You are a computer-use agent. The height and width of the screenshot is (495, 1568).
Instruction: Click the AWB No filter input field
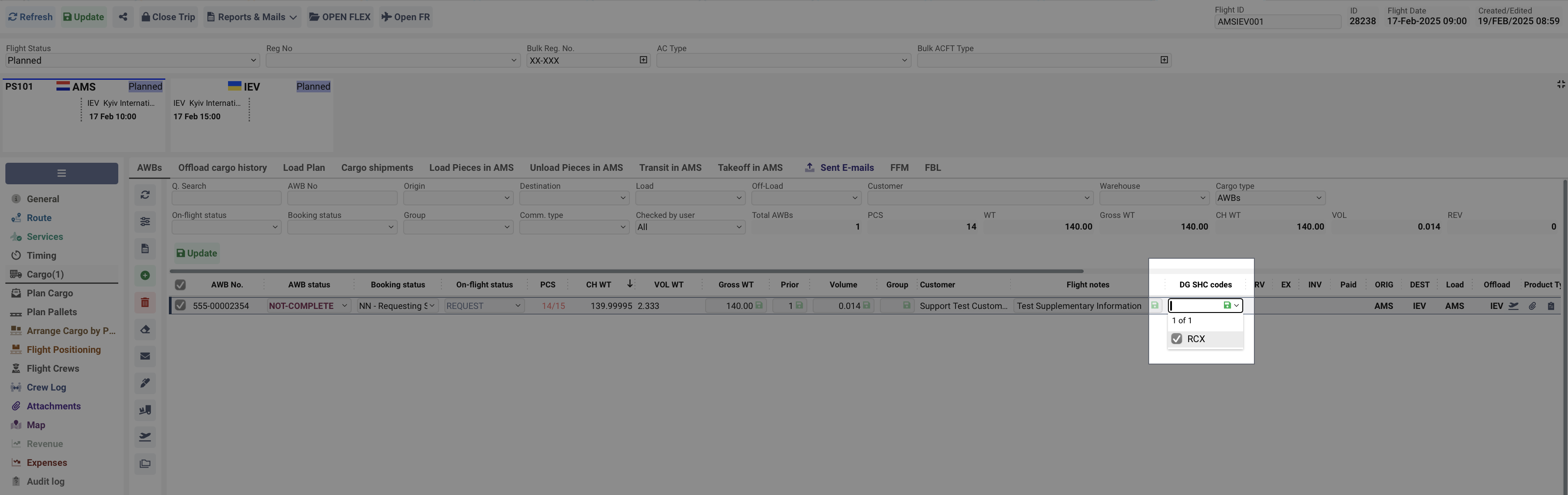click(342, 198)
